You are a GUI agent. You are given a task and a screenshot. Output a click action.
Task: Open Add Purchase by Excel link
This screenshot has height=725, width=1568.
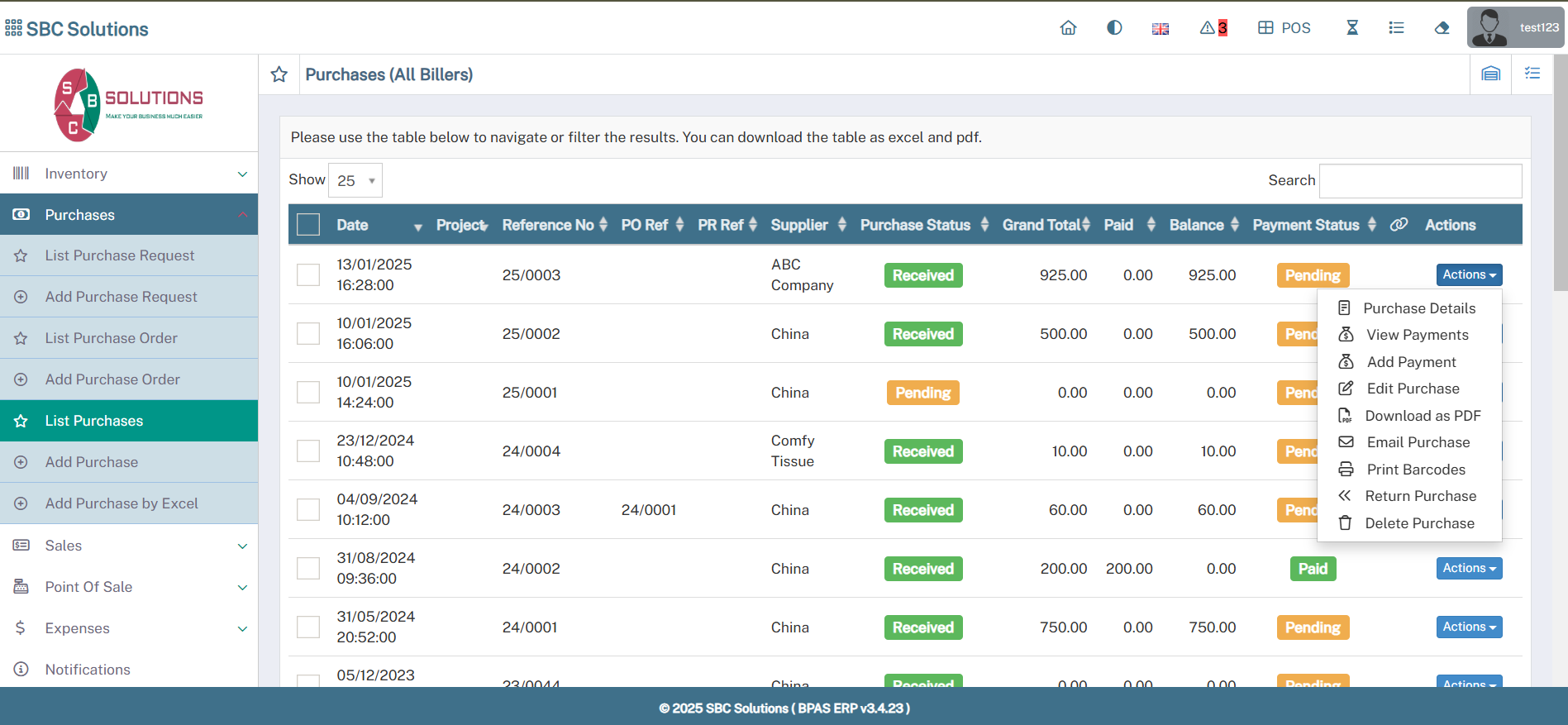point(122,503)
